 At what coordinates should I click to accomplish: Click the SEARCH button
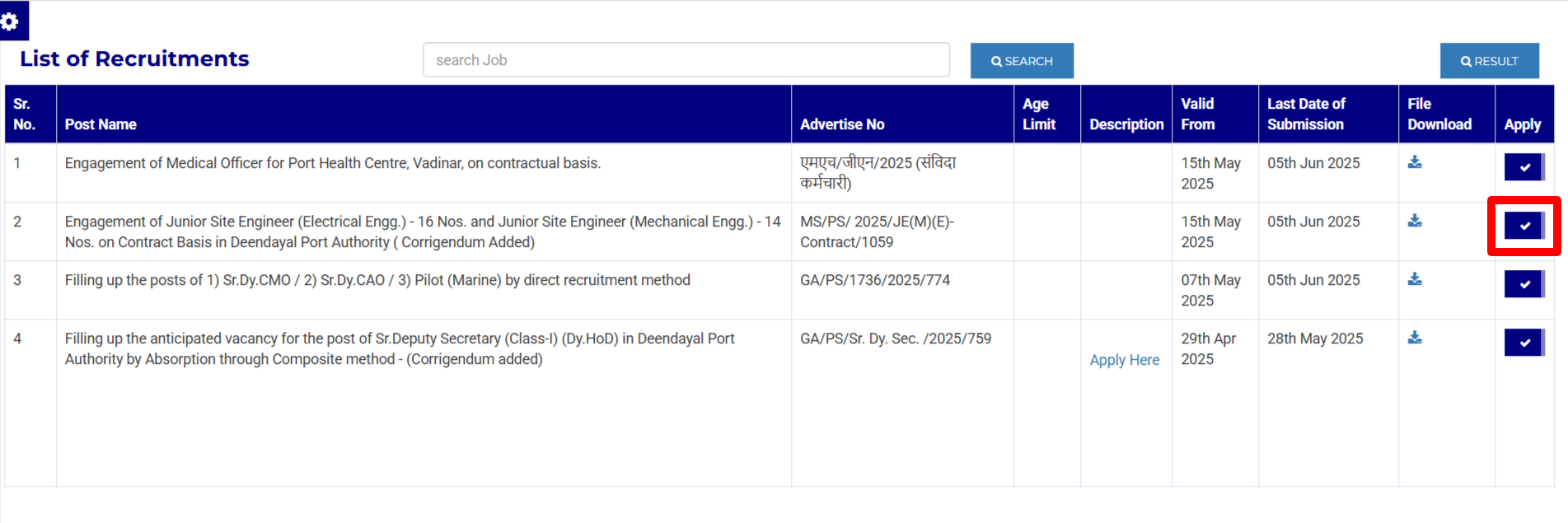pos(1021,61)
